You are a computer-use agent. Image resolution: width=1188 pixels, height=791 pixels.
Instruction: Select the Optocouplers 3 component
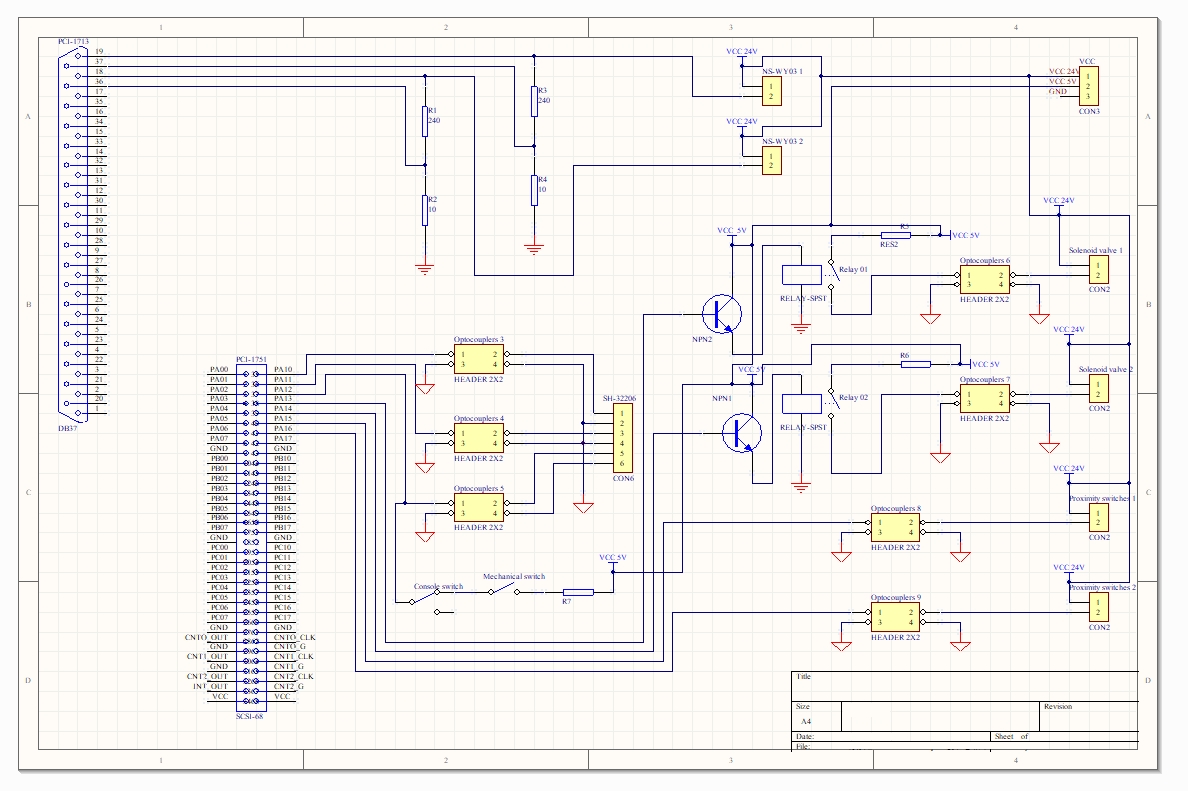[479, 358]
